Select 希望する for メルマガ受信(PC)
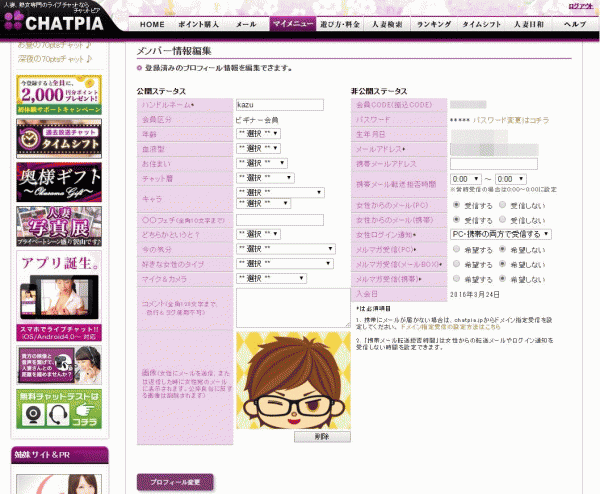 pyautogui.click(x=456, y=249)
